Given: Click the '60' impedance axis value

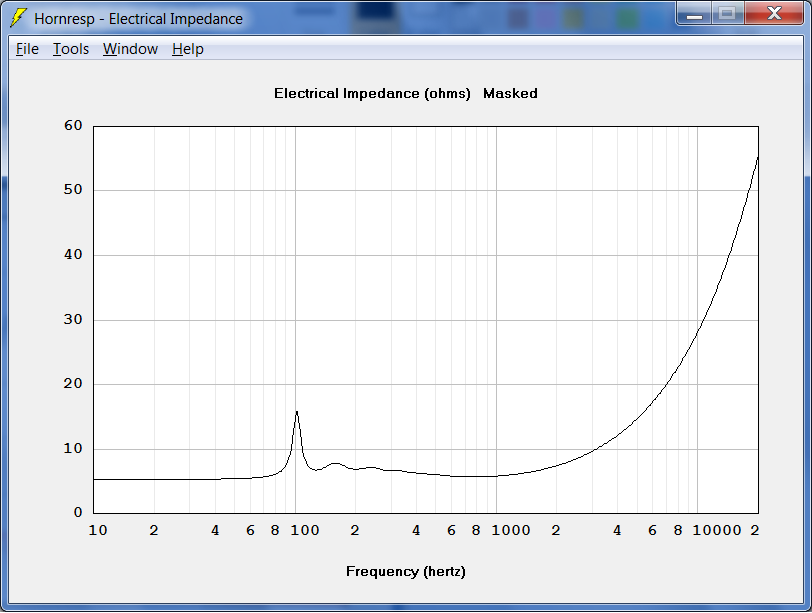Looking at the screenshot, I should pos(73,125).
